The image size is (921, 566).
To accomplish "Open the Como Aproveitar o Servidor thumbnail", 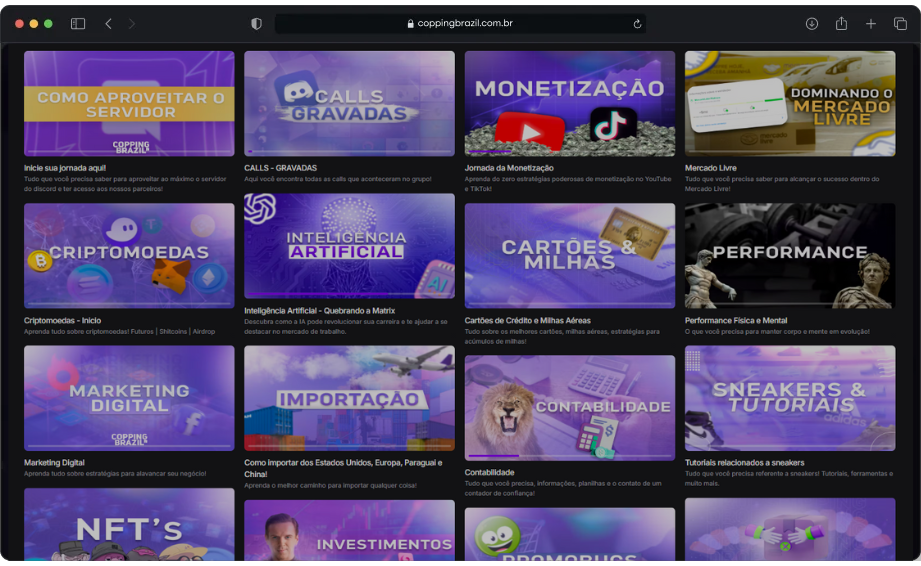I will pos(129,103).
